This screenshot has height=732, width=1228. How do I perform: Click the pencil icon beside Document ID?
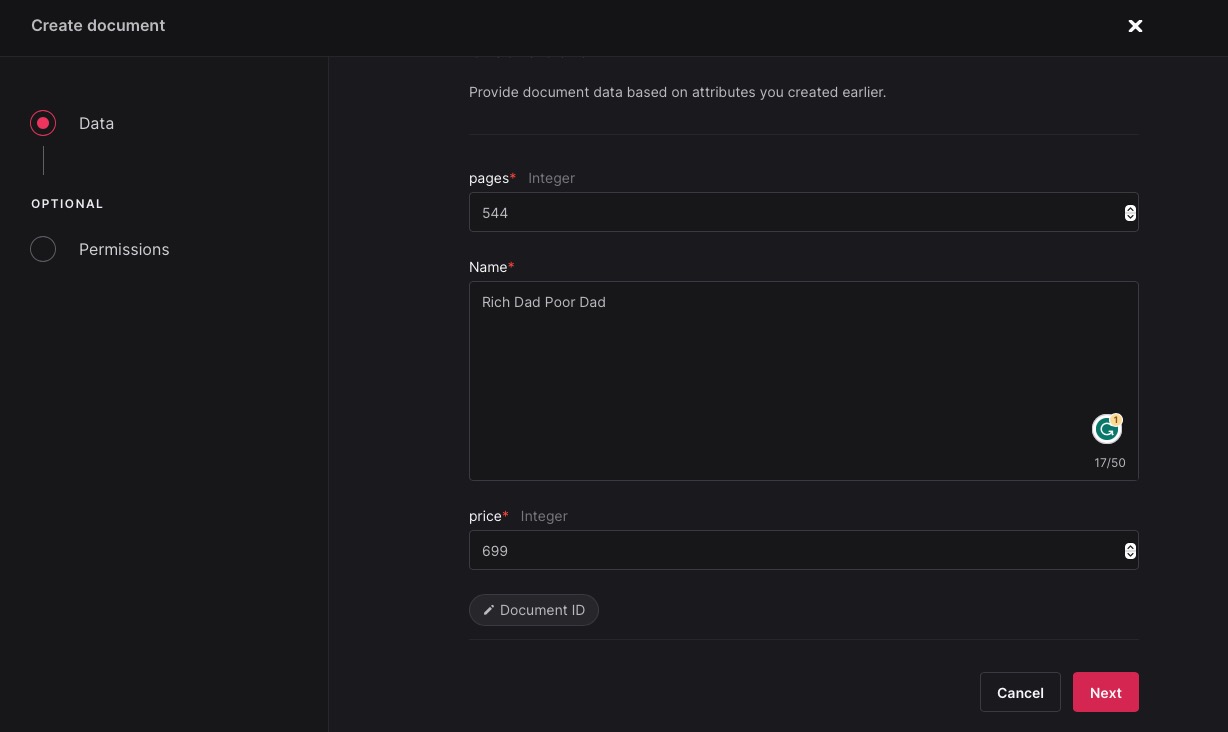(489, 610)
